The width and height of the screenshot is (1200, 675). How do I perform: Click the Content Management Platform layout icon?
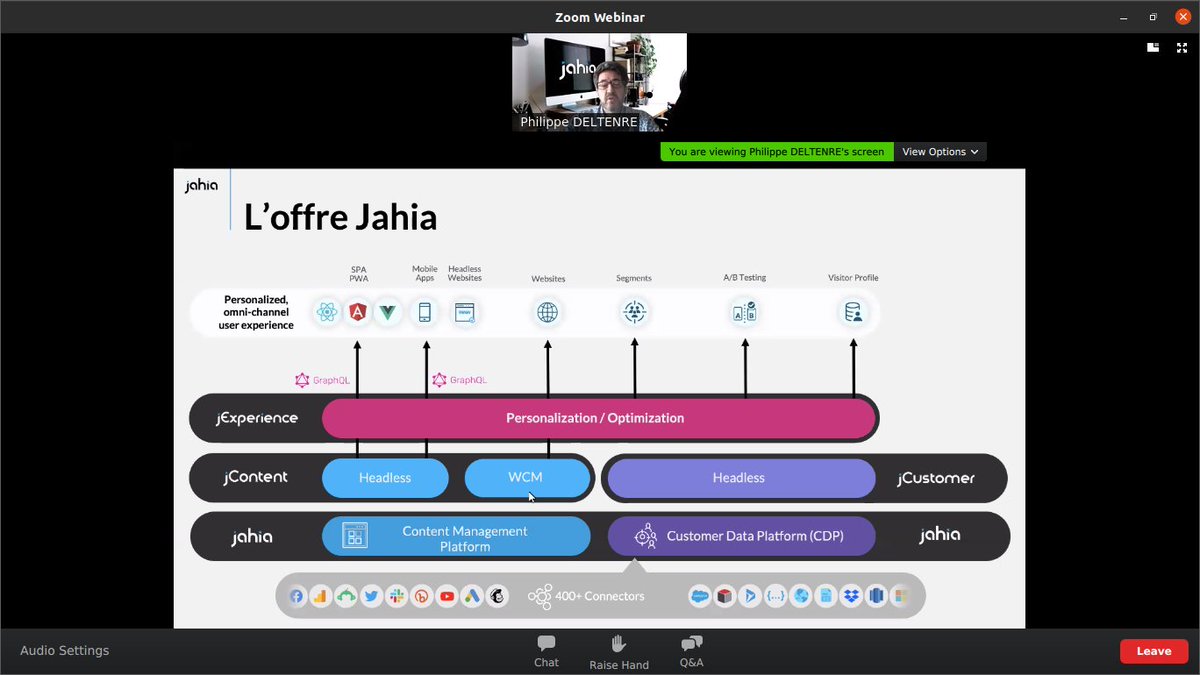(354, 536)
